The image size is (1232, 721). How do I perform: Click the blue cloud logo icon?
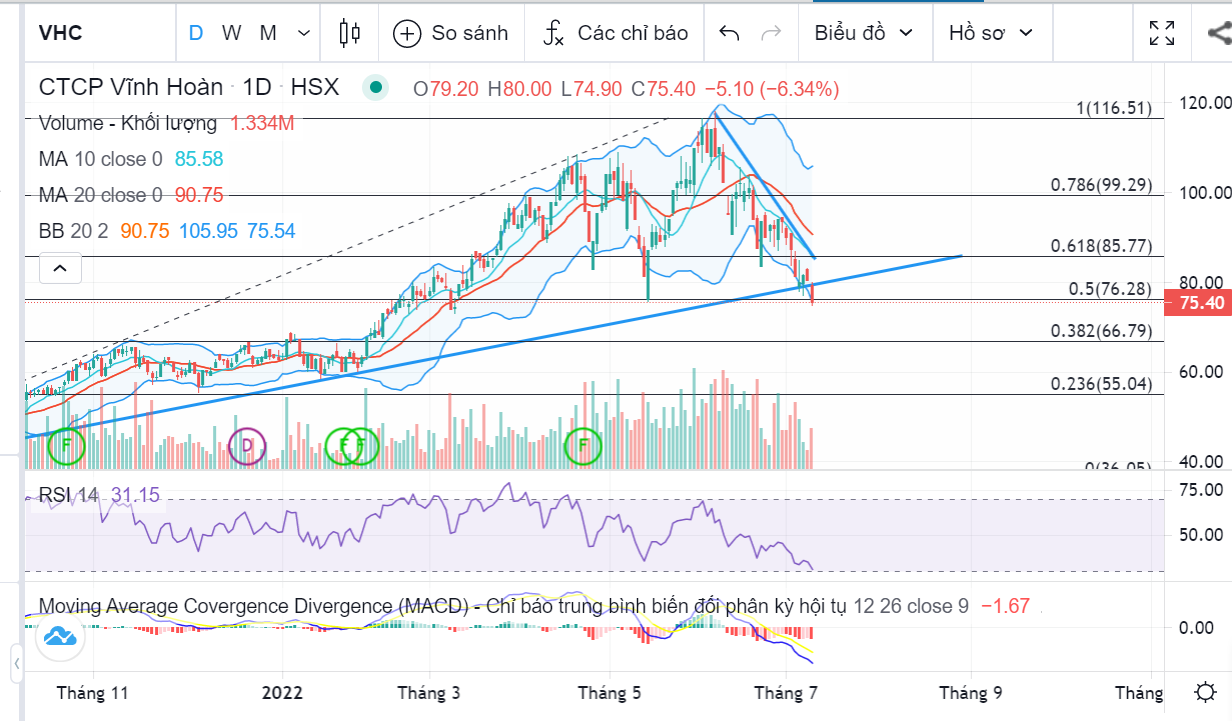click(59, 636)
